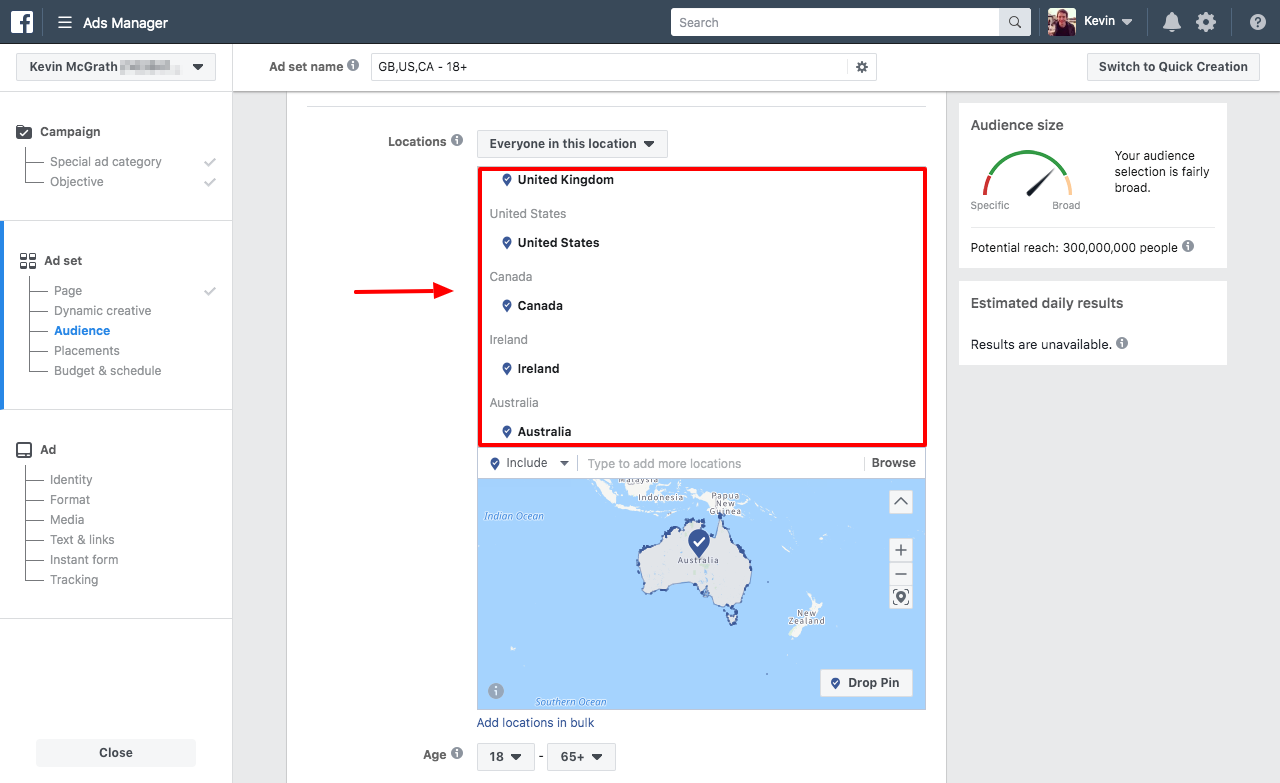Click the Facebook logo icon
1280x783 pixels.
tap(22, 22)
